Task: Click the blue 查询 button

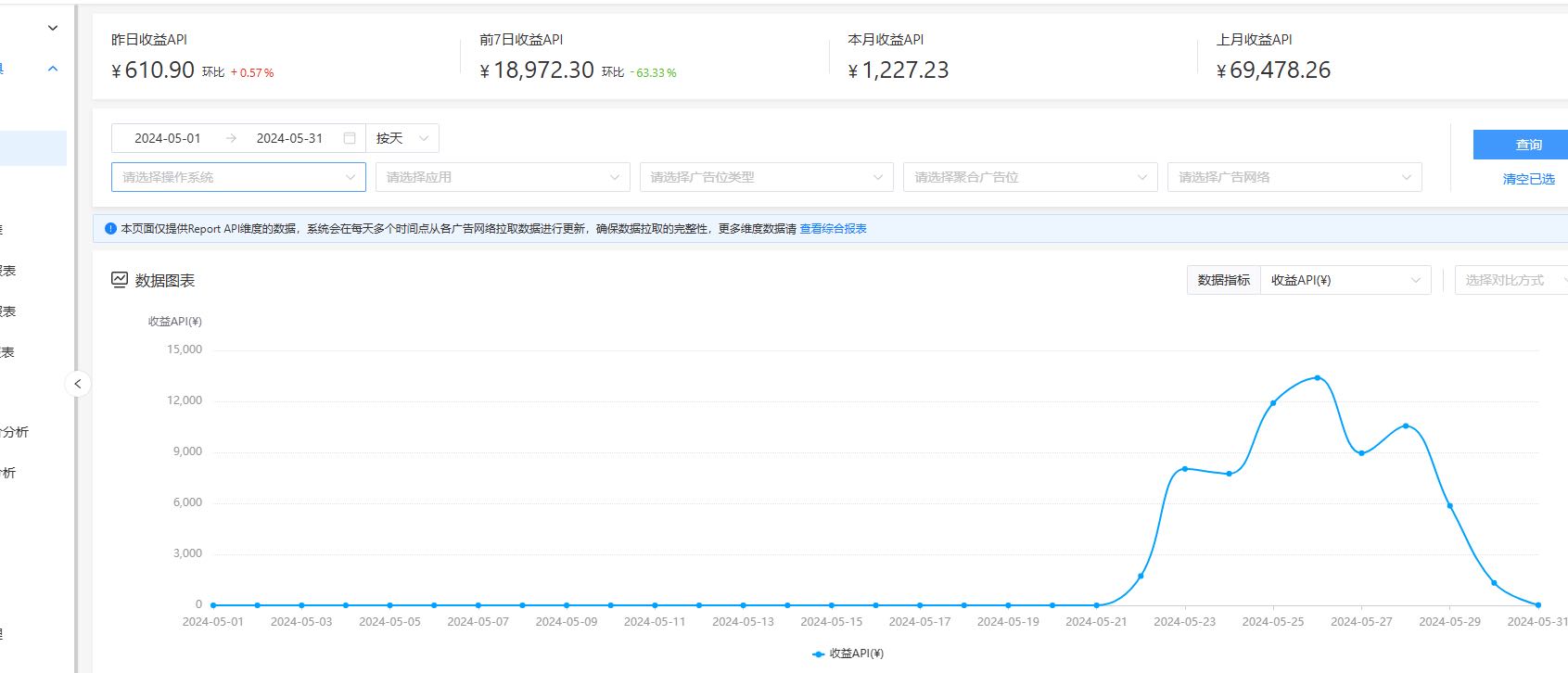Action: pyautogui.click(x=1521, y=145)
